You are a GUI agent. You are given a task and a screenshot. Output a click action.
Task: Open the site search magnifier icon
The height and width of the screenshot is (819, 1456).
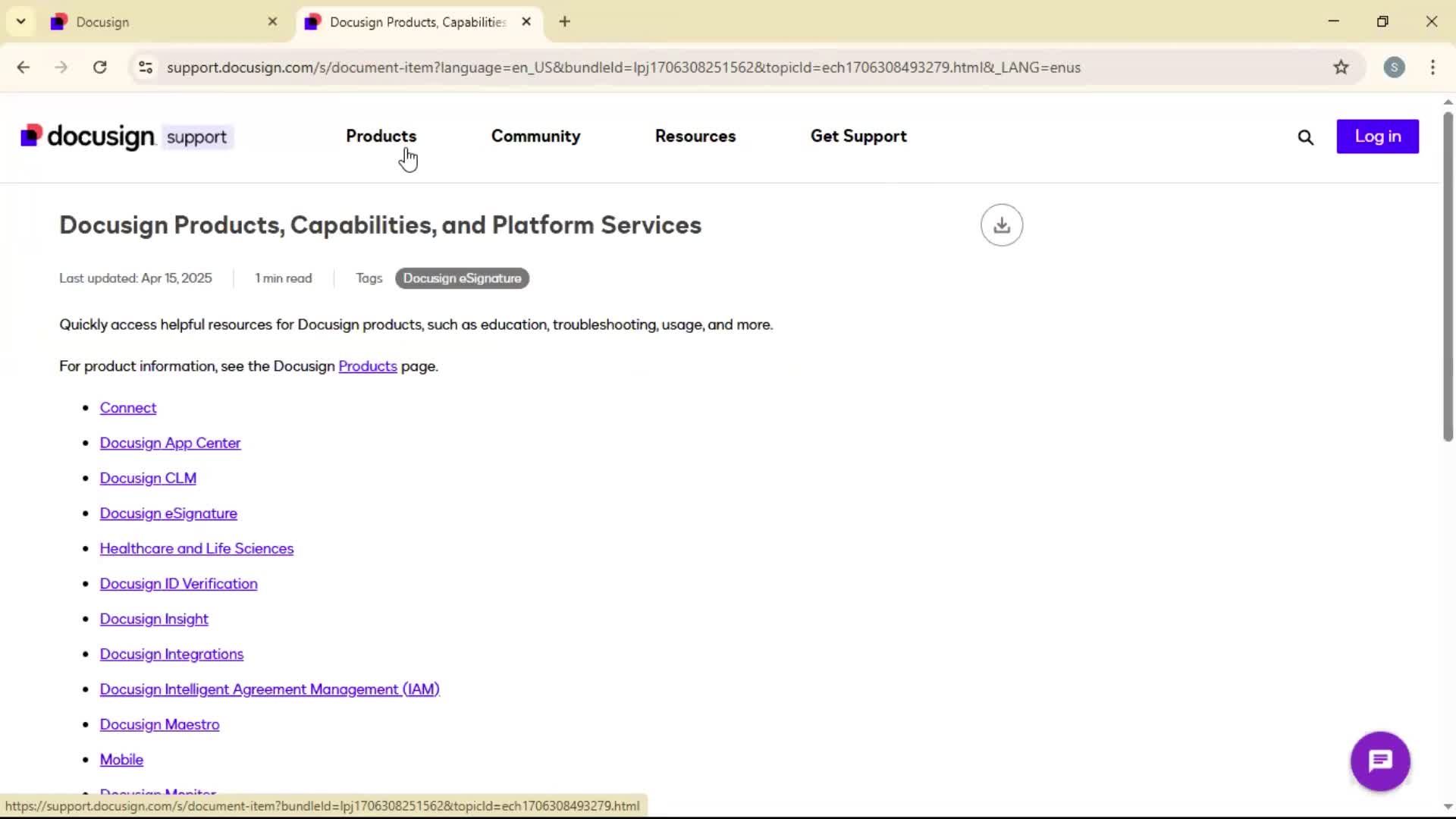tap(1305, 137)
